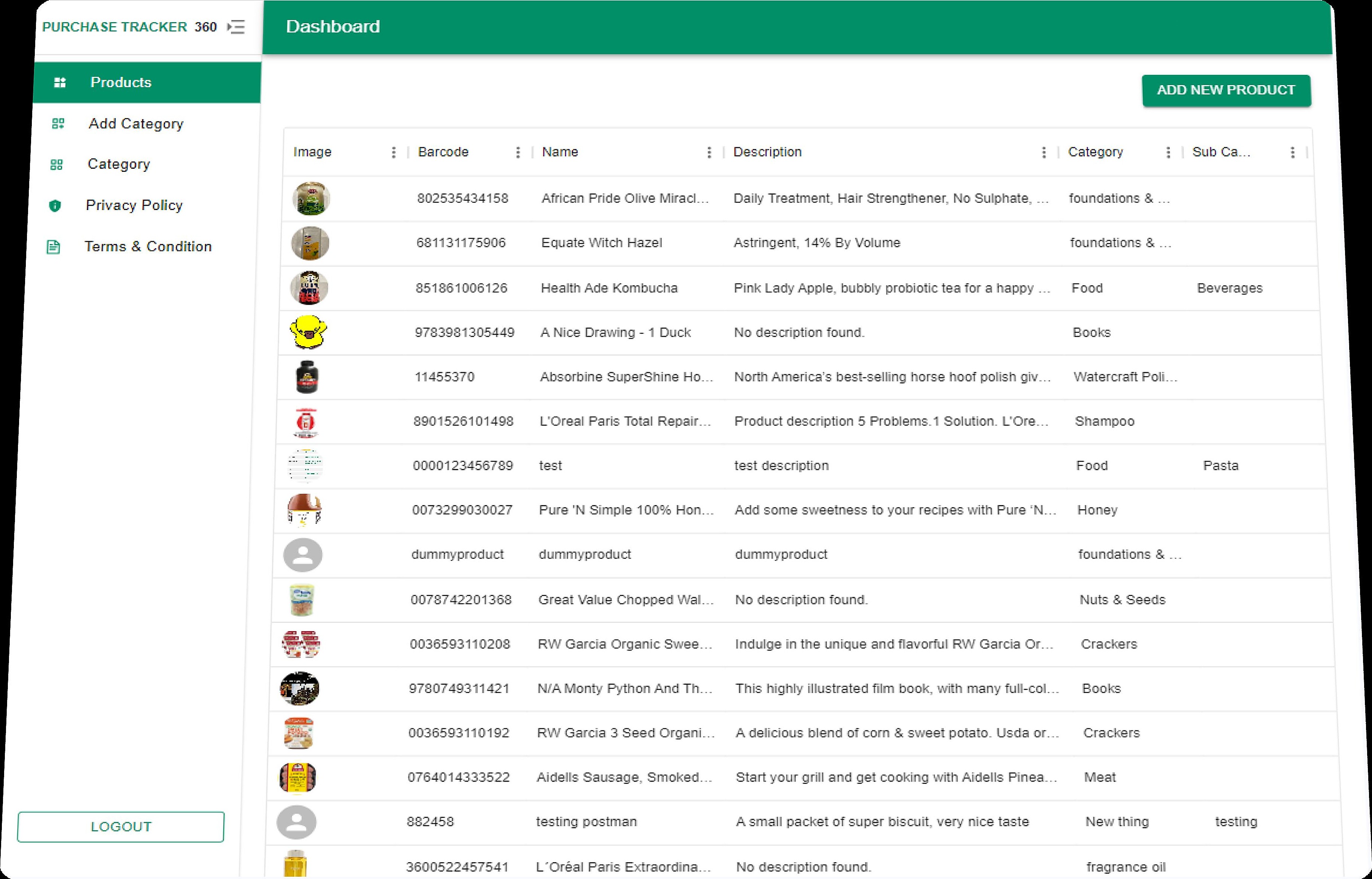Click the Aidells Sausage product image
Viewport: 1372px width, 879px height.
(x=297, y=778)
